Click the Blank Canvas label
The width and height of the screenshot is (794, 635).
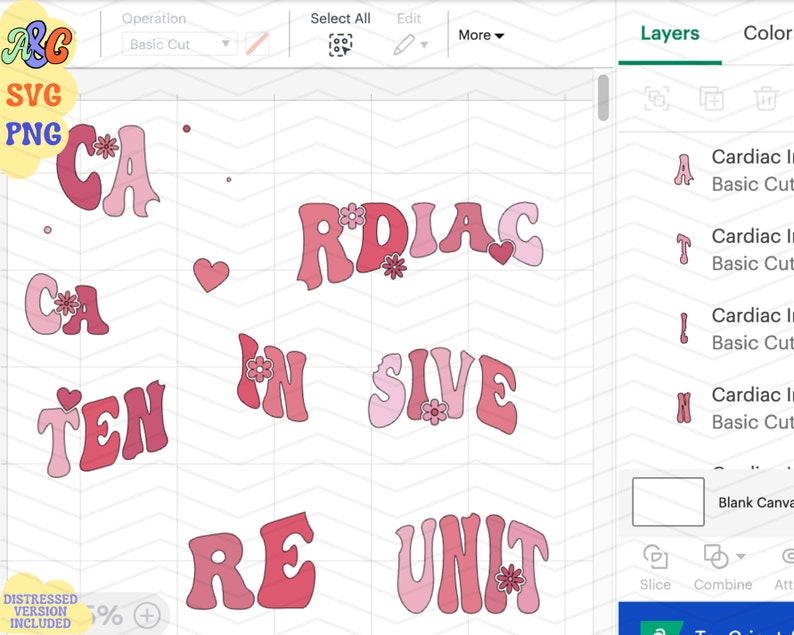(755, 502)
